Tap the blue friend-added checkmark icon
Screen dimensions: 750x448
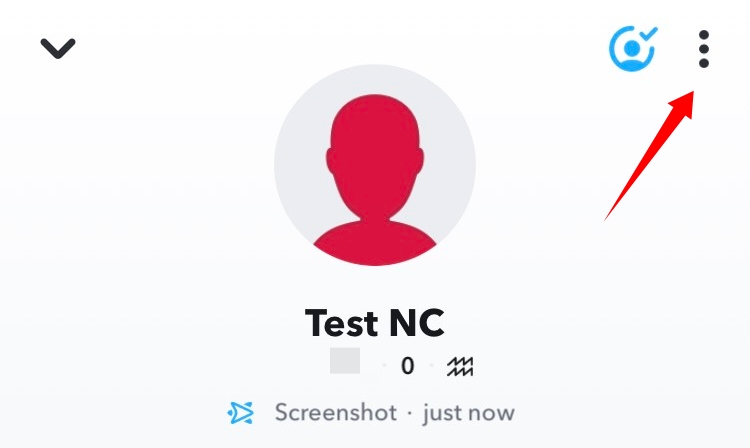(x=633, y=49)
